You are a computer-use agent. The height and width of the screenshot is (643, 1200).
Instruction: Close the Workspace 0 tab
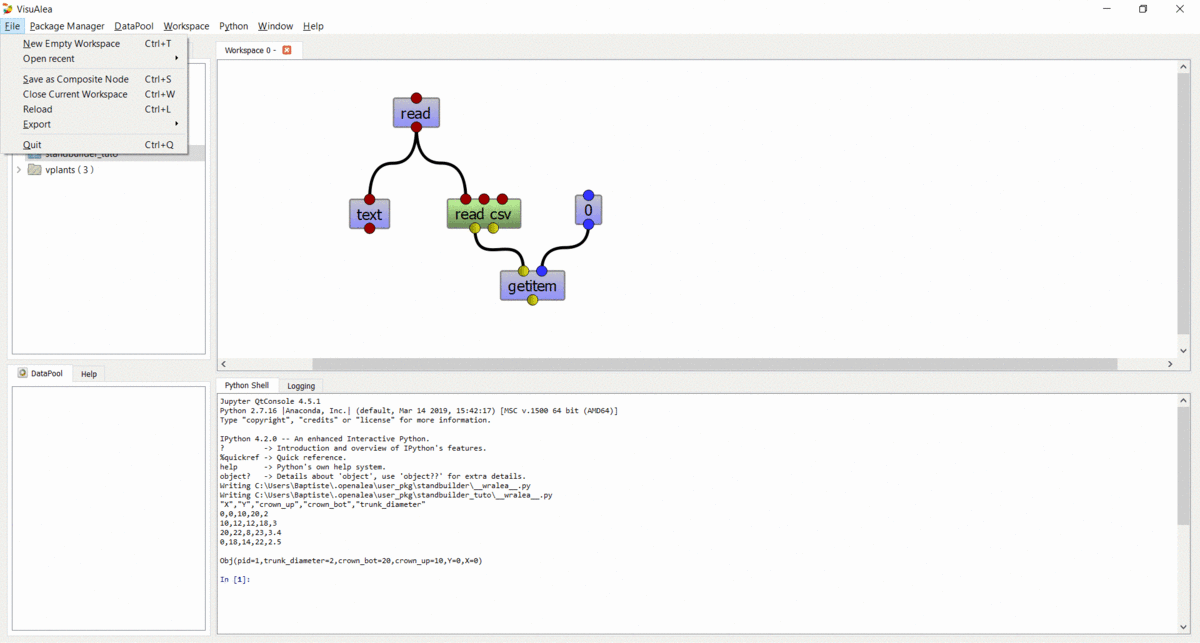click(287, 50)
